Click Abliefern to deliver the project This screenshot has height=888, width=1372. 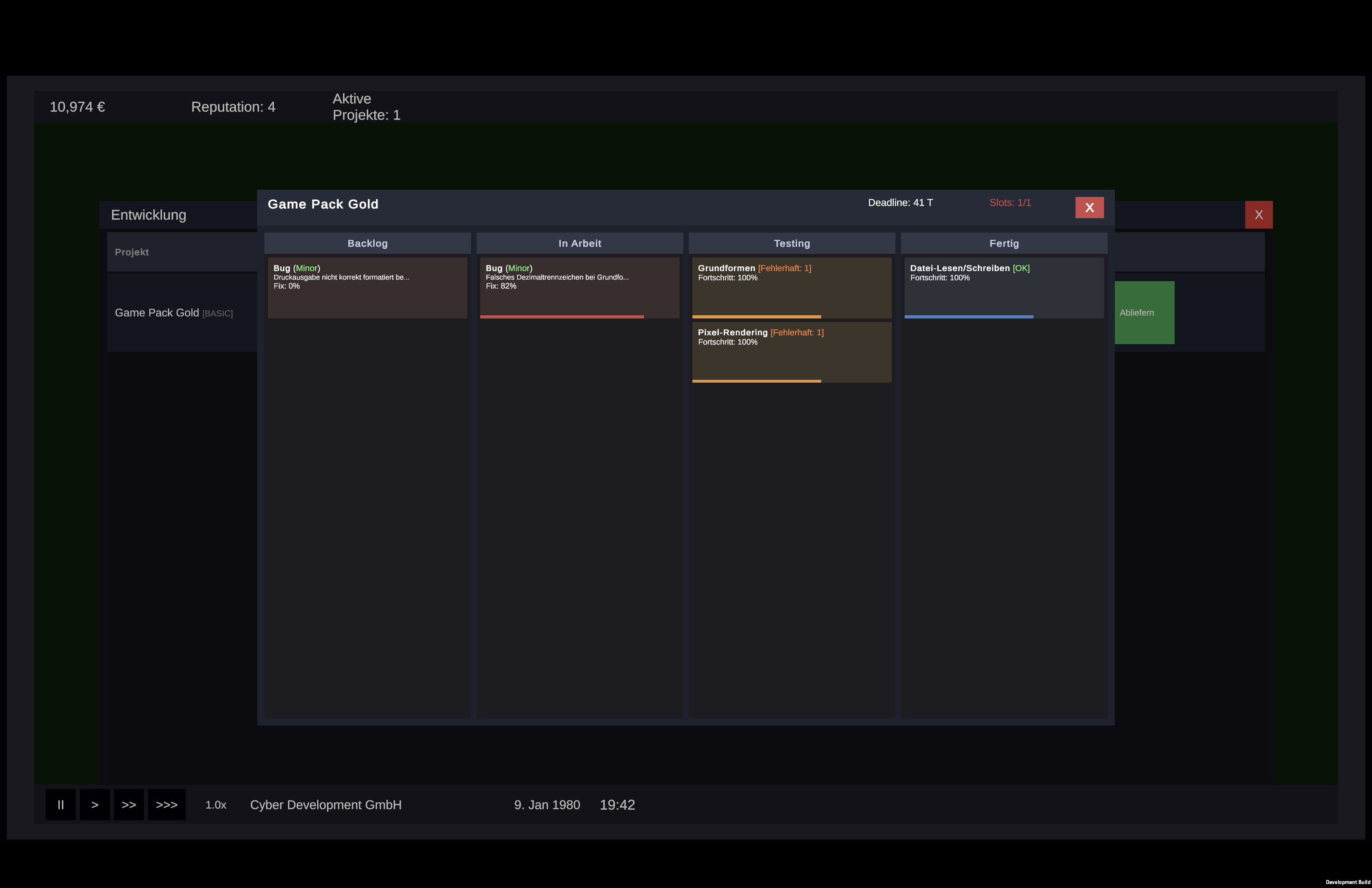pos(1144,312)
